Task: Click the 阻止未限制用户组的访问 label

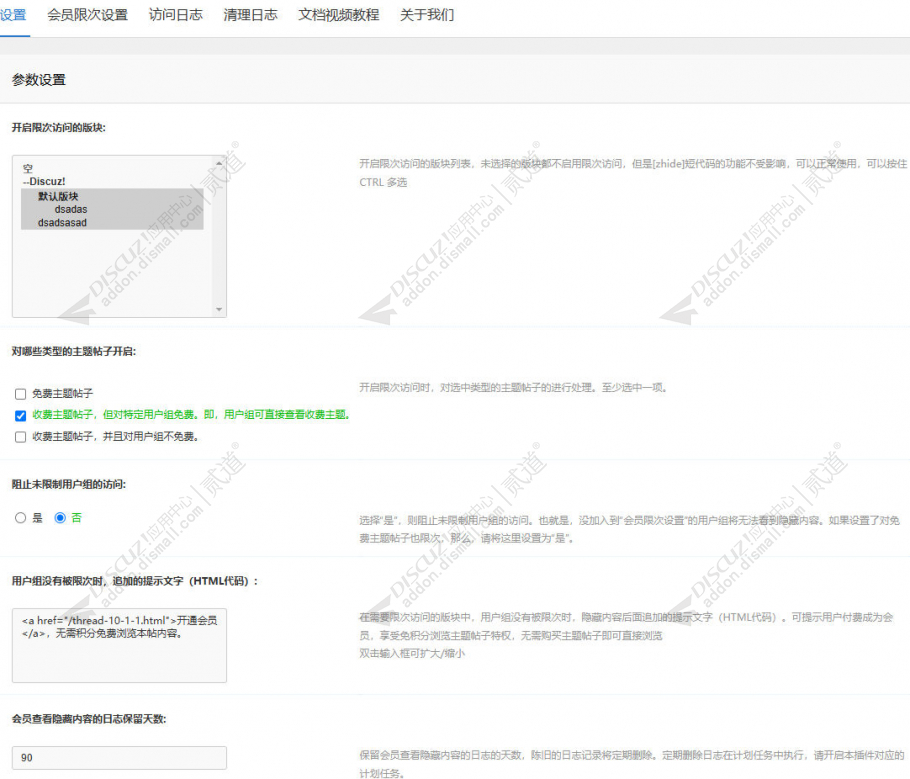Action: click(x=68, y=484)
